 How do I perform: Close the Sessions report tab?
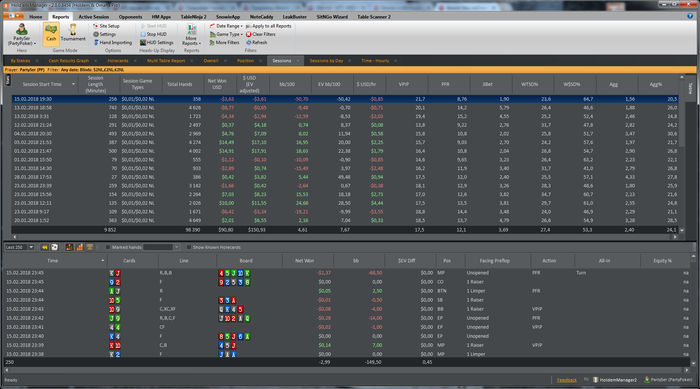(x=298, y=61)
